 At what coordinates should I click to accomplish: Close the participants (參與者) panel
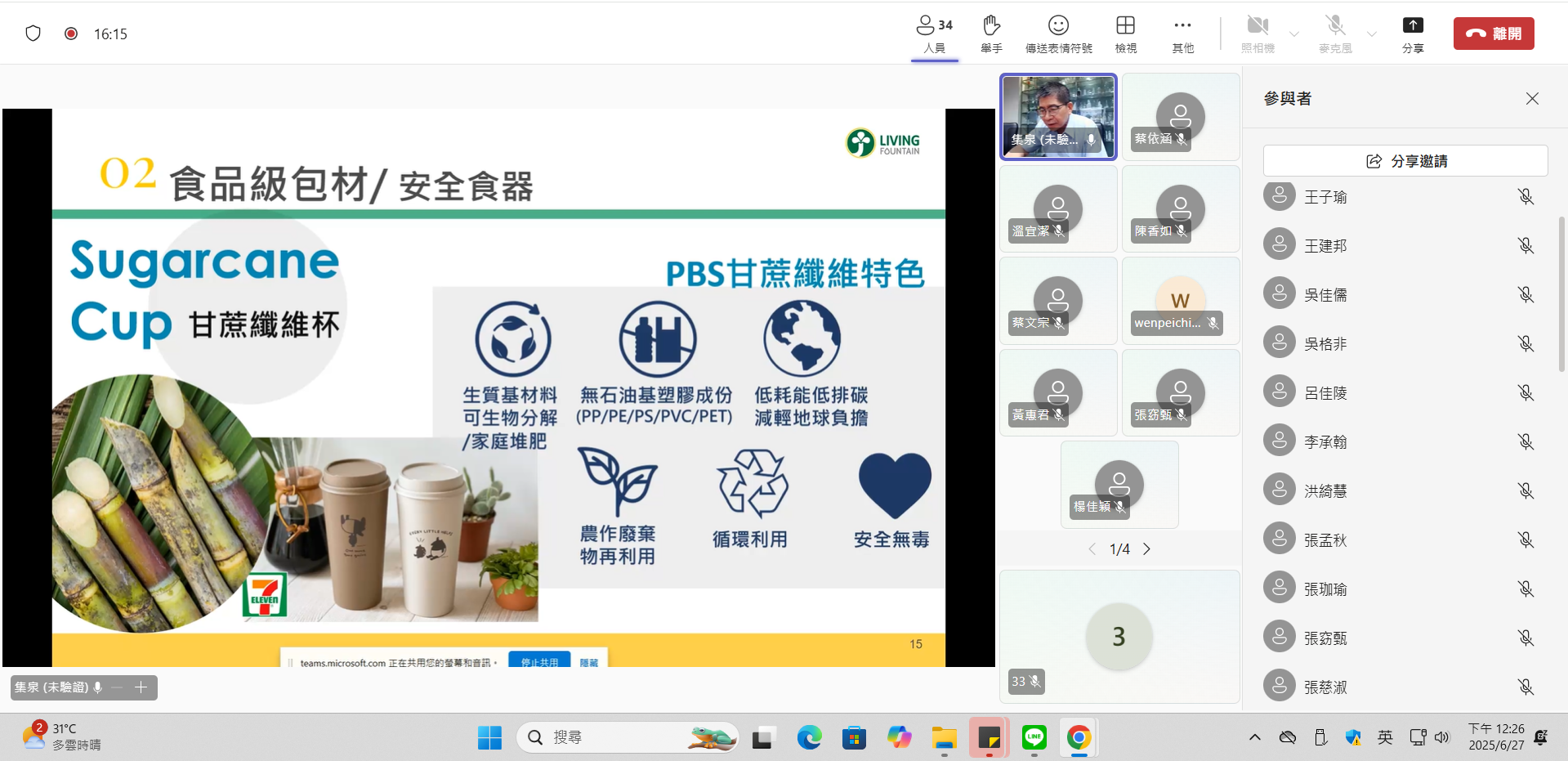click(x=1532, y=99)
